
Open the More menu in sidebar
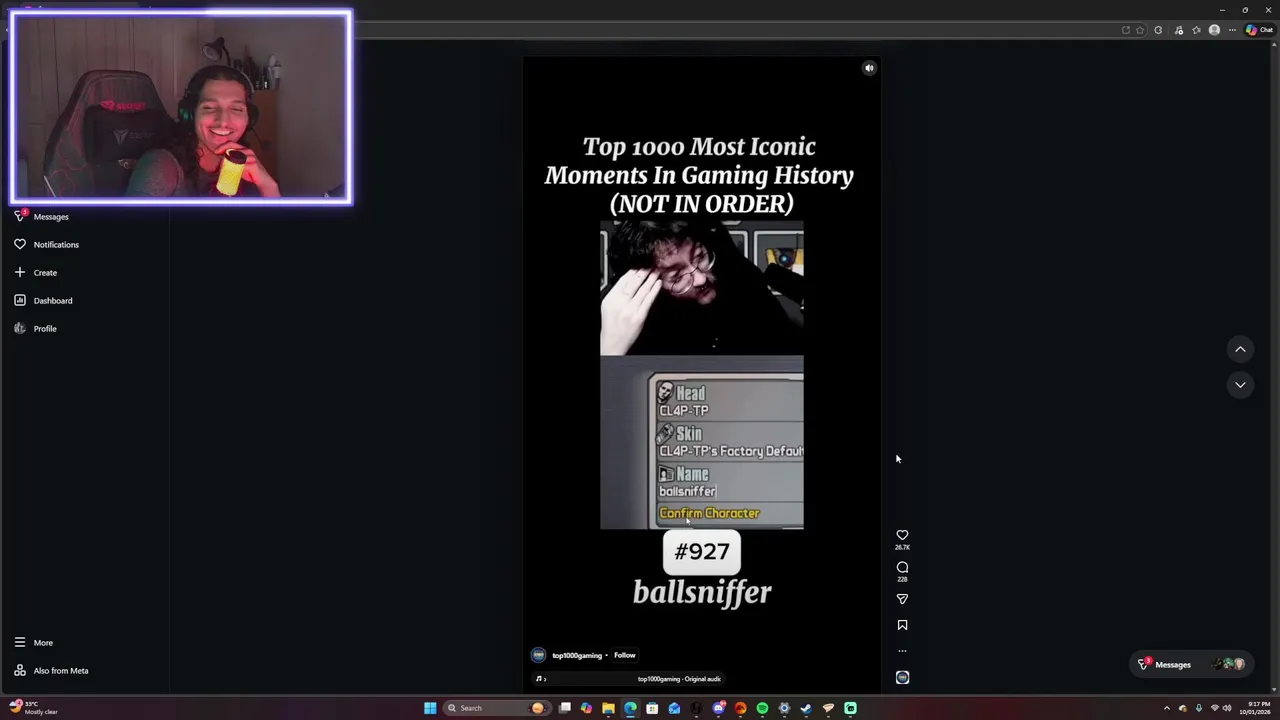[x=33, y=642]
